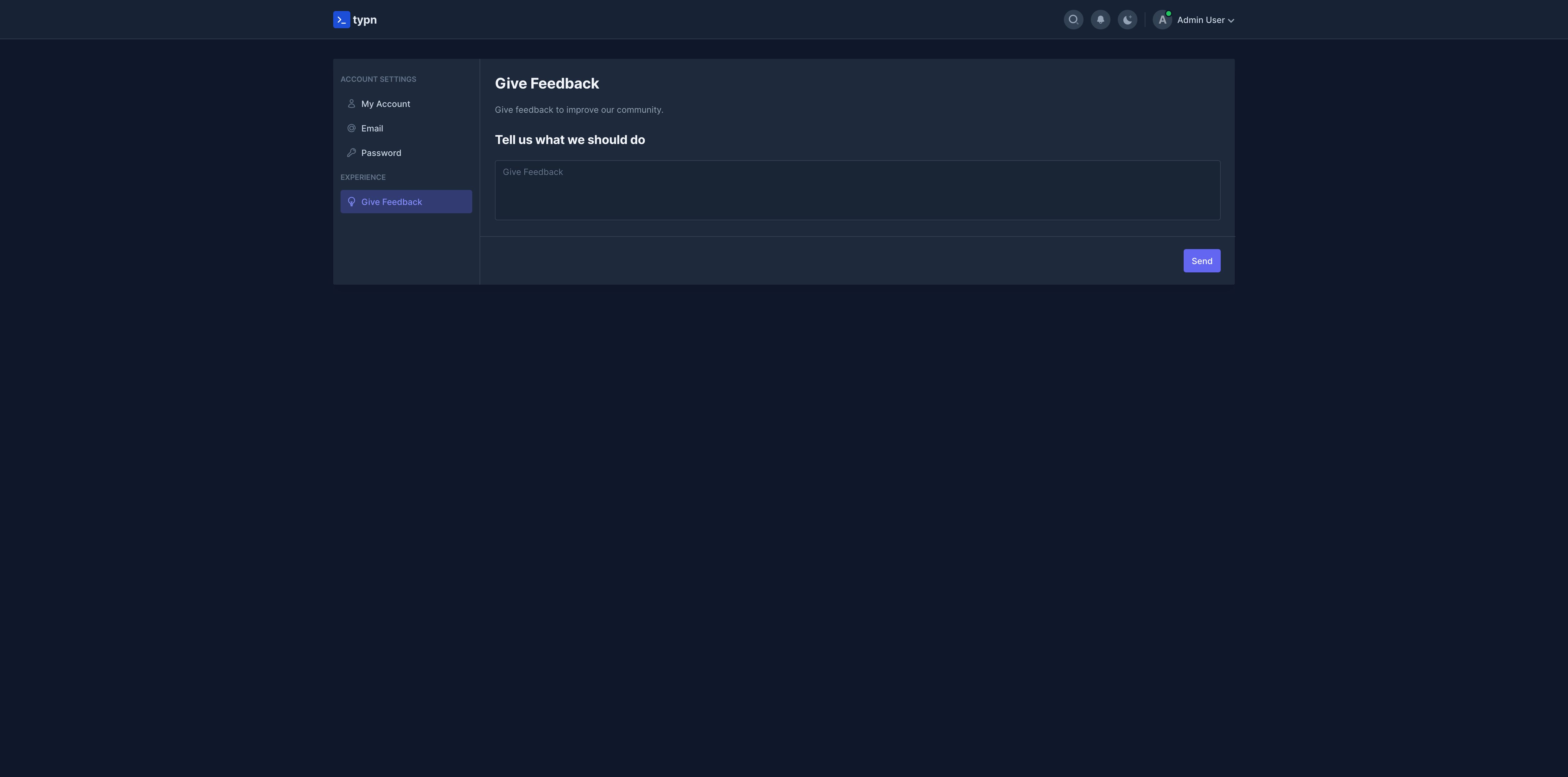1568x777 pixels.
Task: Click the Tell us what we should do heading
Action: [570, 140]
